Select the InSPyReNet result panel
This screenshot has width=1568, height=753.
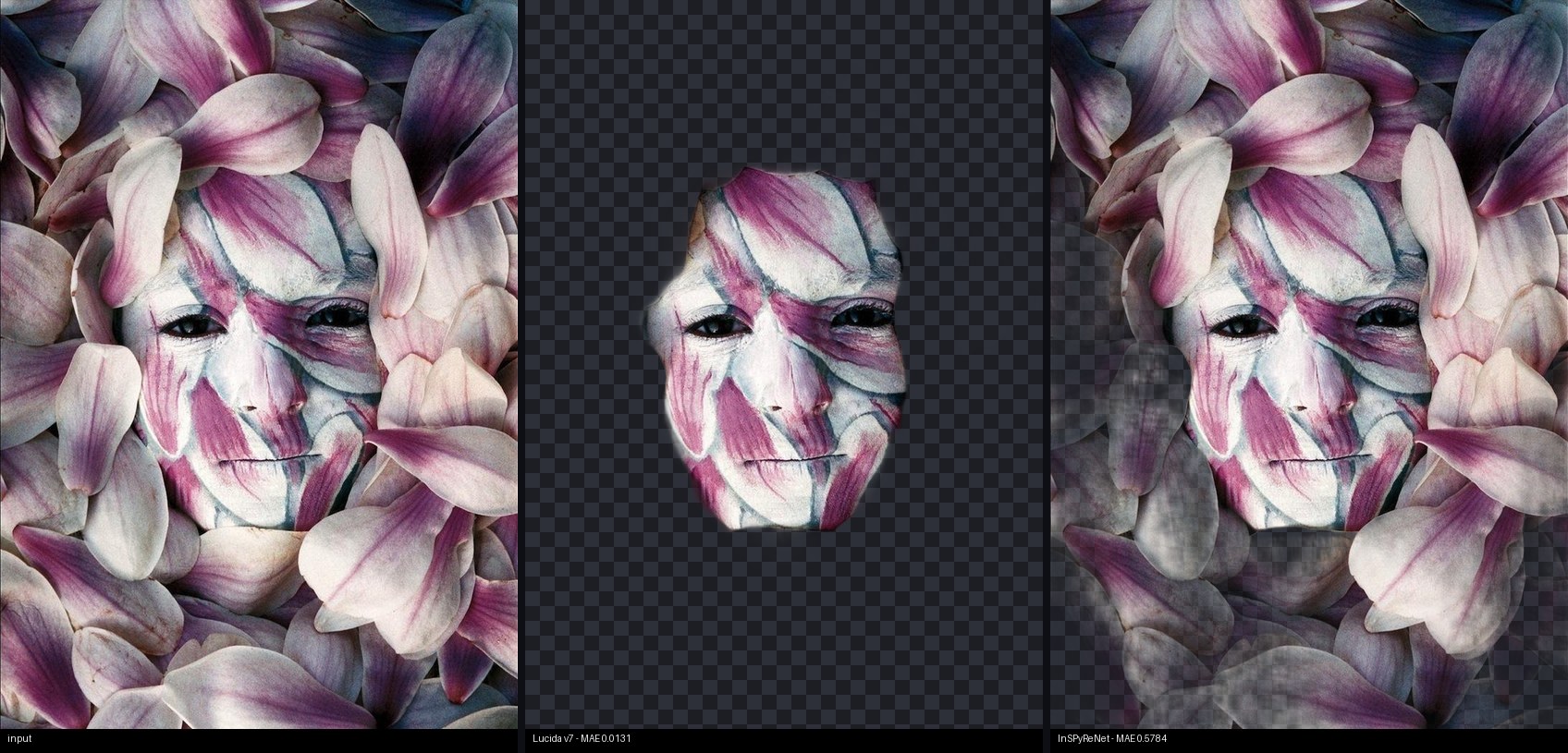point(1309,364)
